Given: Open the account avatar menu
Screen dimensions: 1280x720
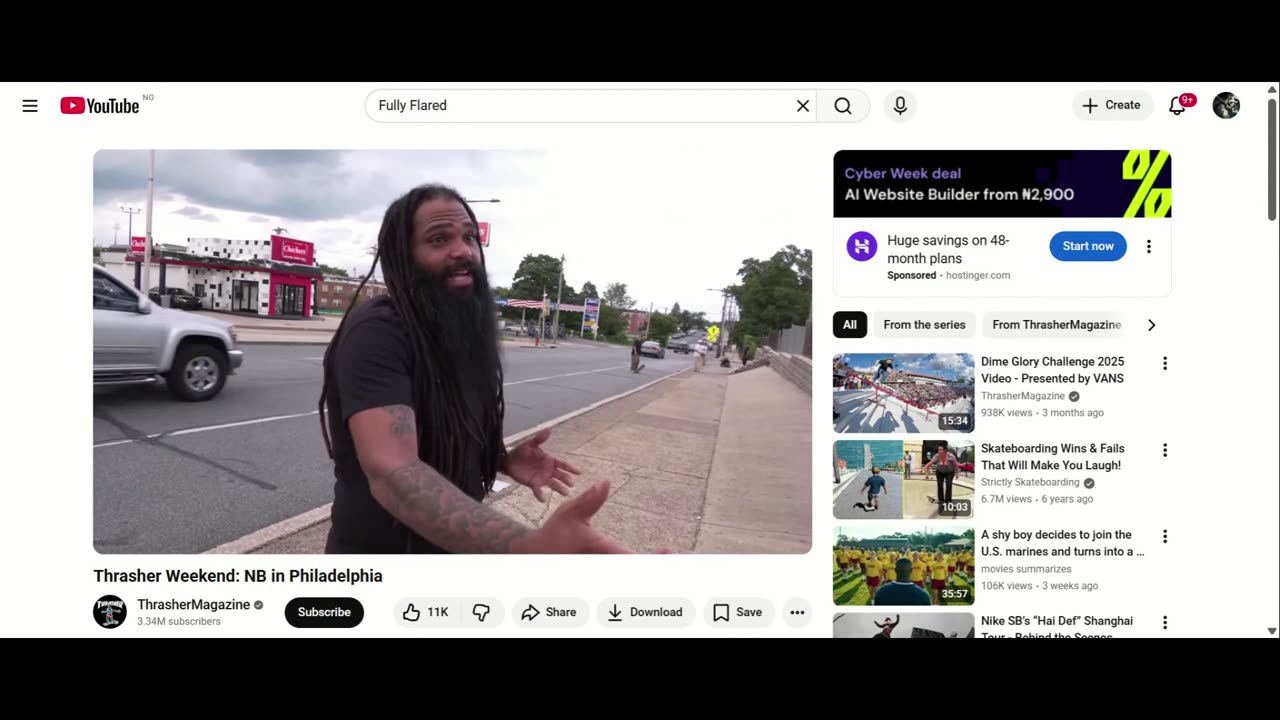Looking at the screenshot, I should click(1226, 105).
